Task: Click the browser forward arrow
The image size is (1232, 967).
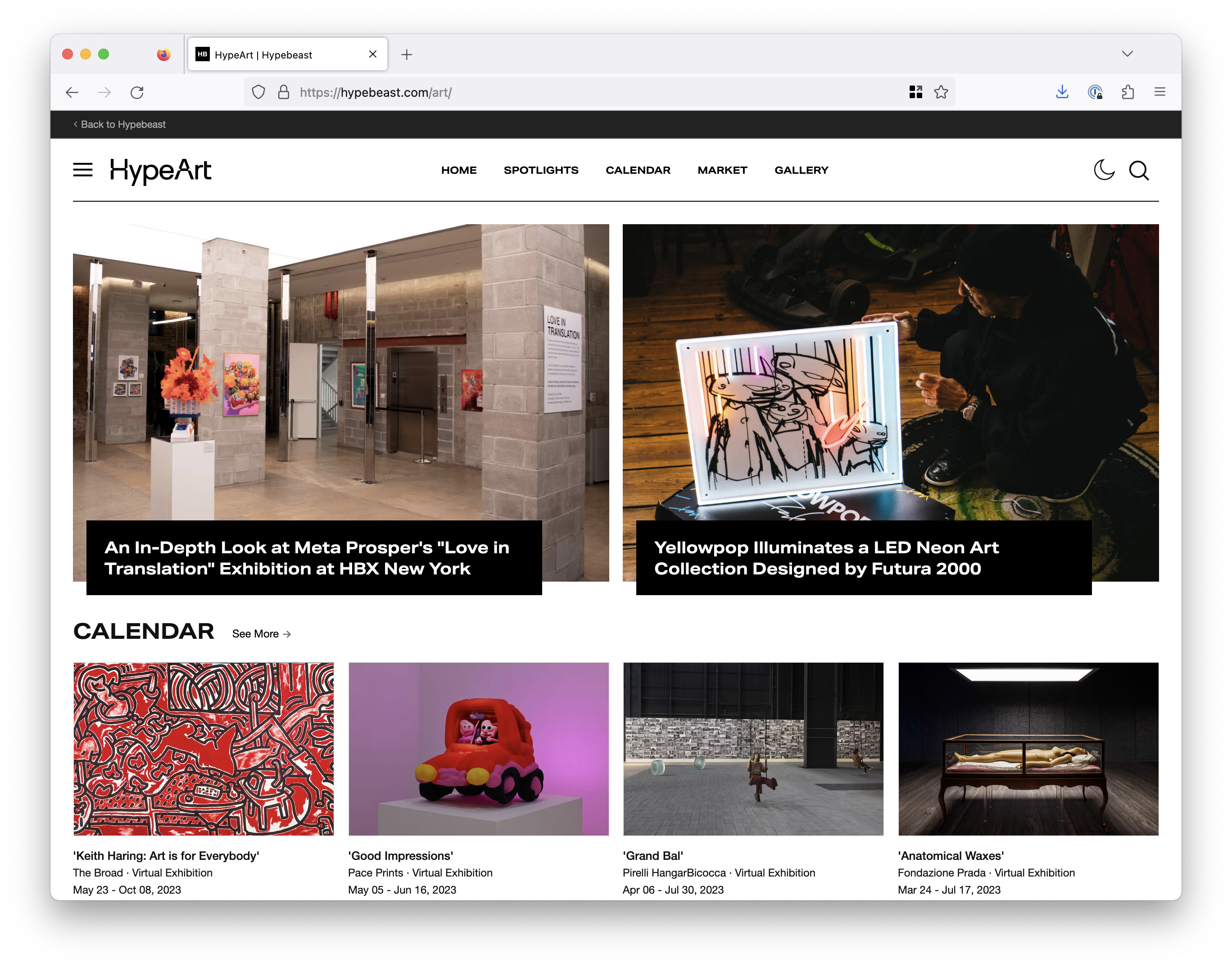Action: (x=104, y=92)
